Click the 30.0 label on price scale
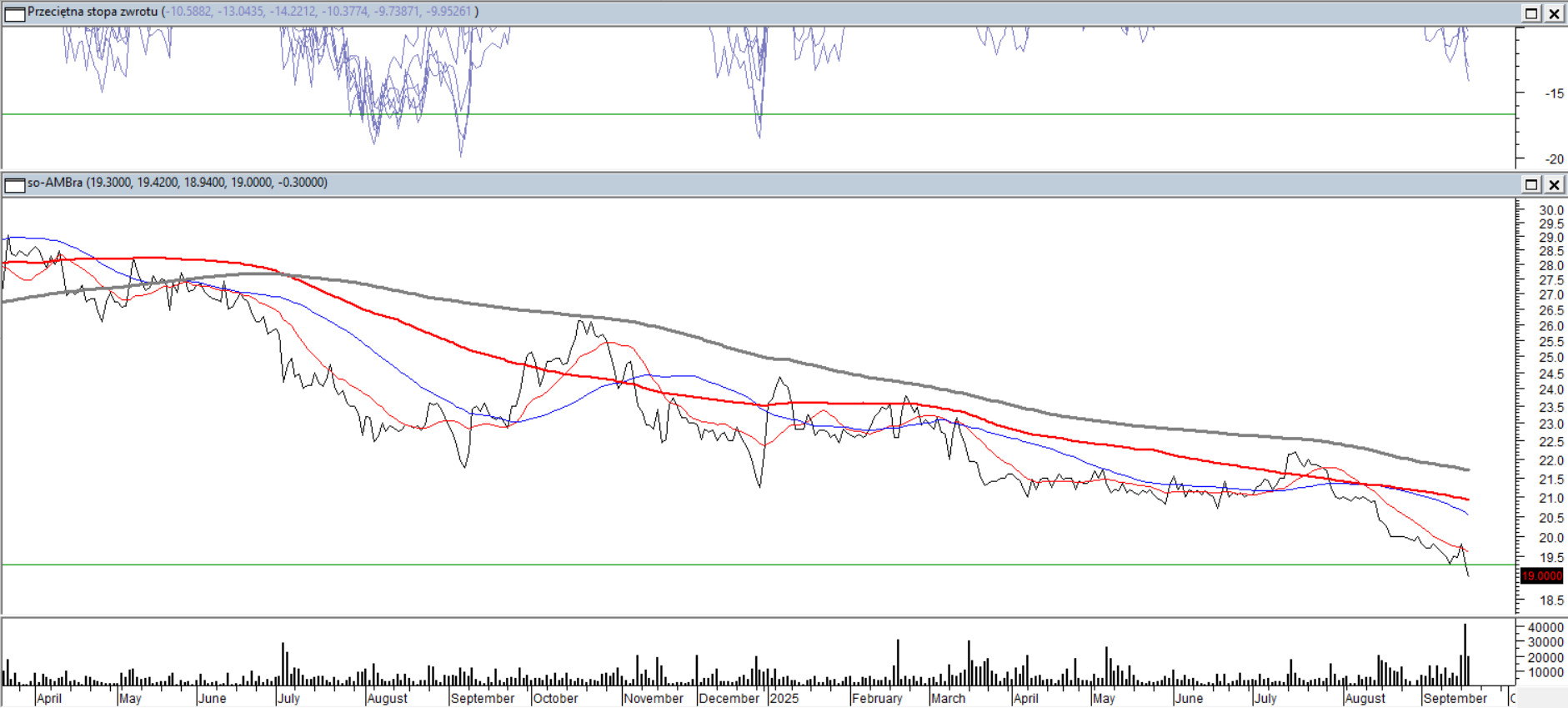The height and width of the screenshot is (708, 1568). pyautogui.click(x=1550, y=211)
